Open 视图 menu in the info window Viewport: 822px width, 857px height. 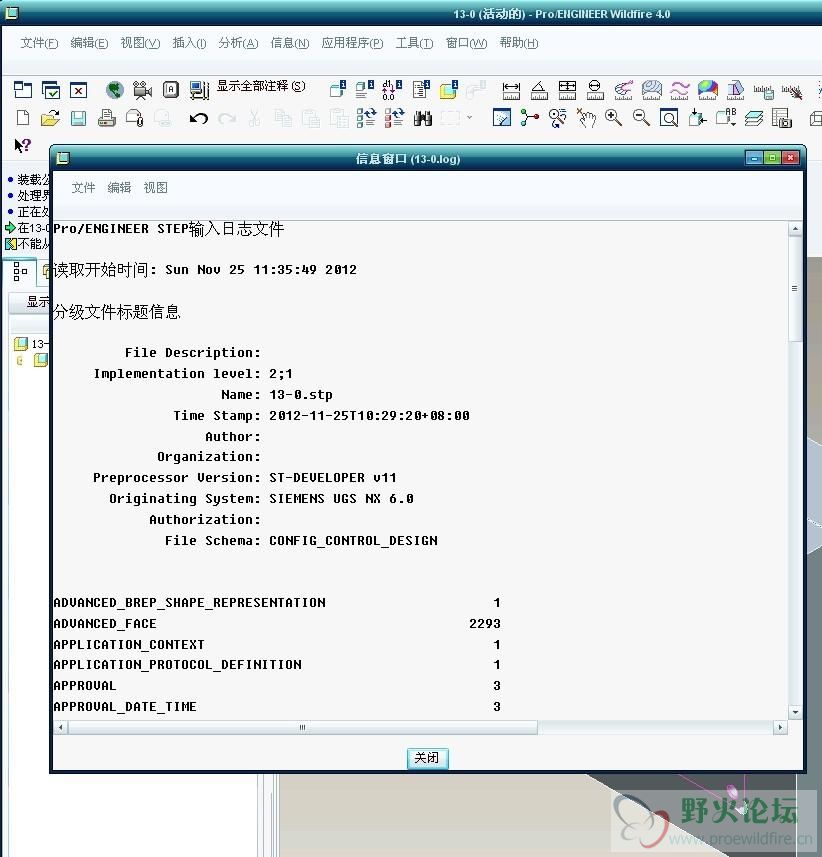155,188
